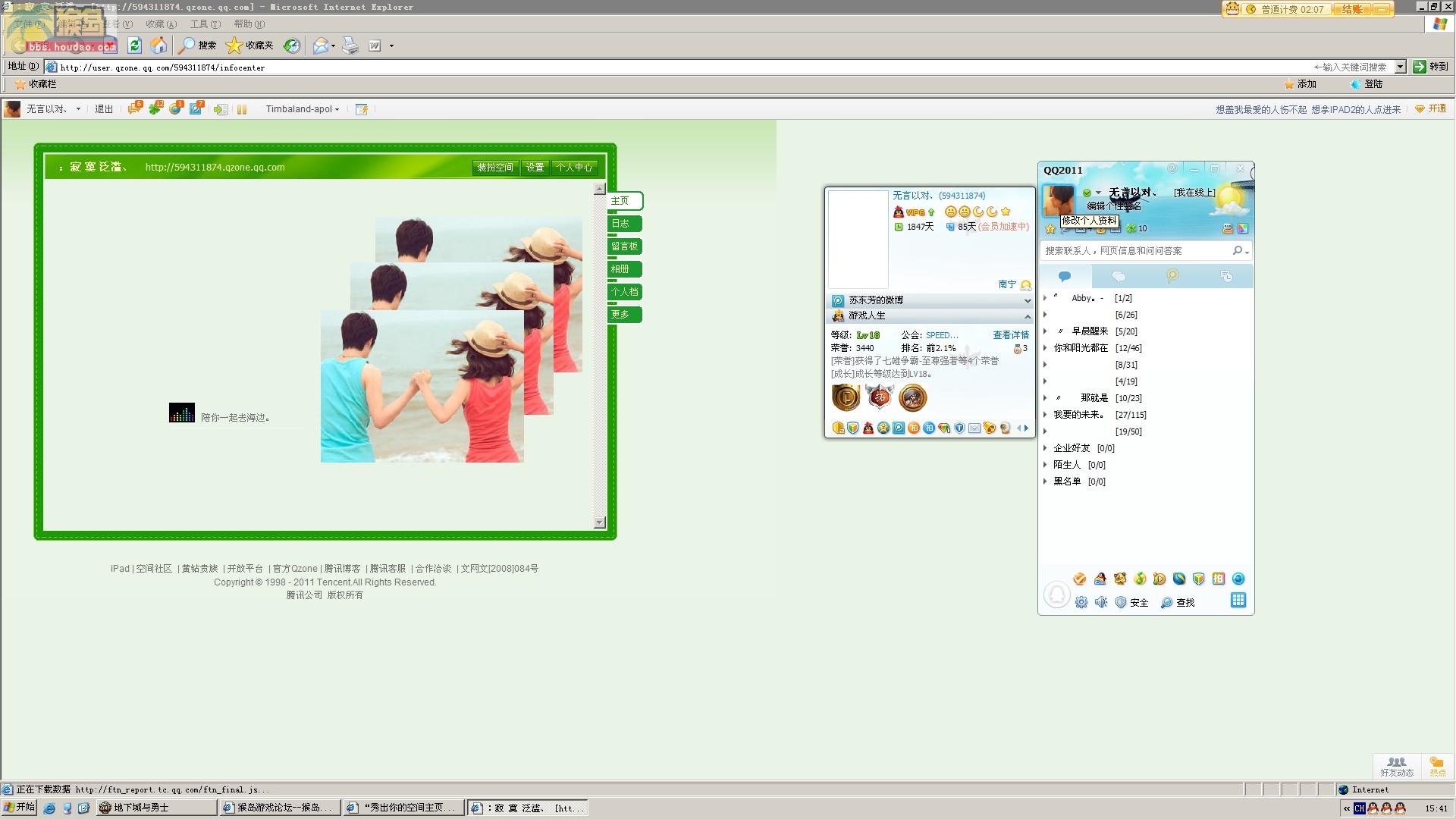
Task: Open refresh-style icon with badge 7
Action: [x=196, y=108]
